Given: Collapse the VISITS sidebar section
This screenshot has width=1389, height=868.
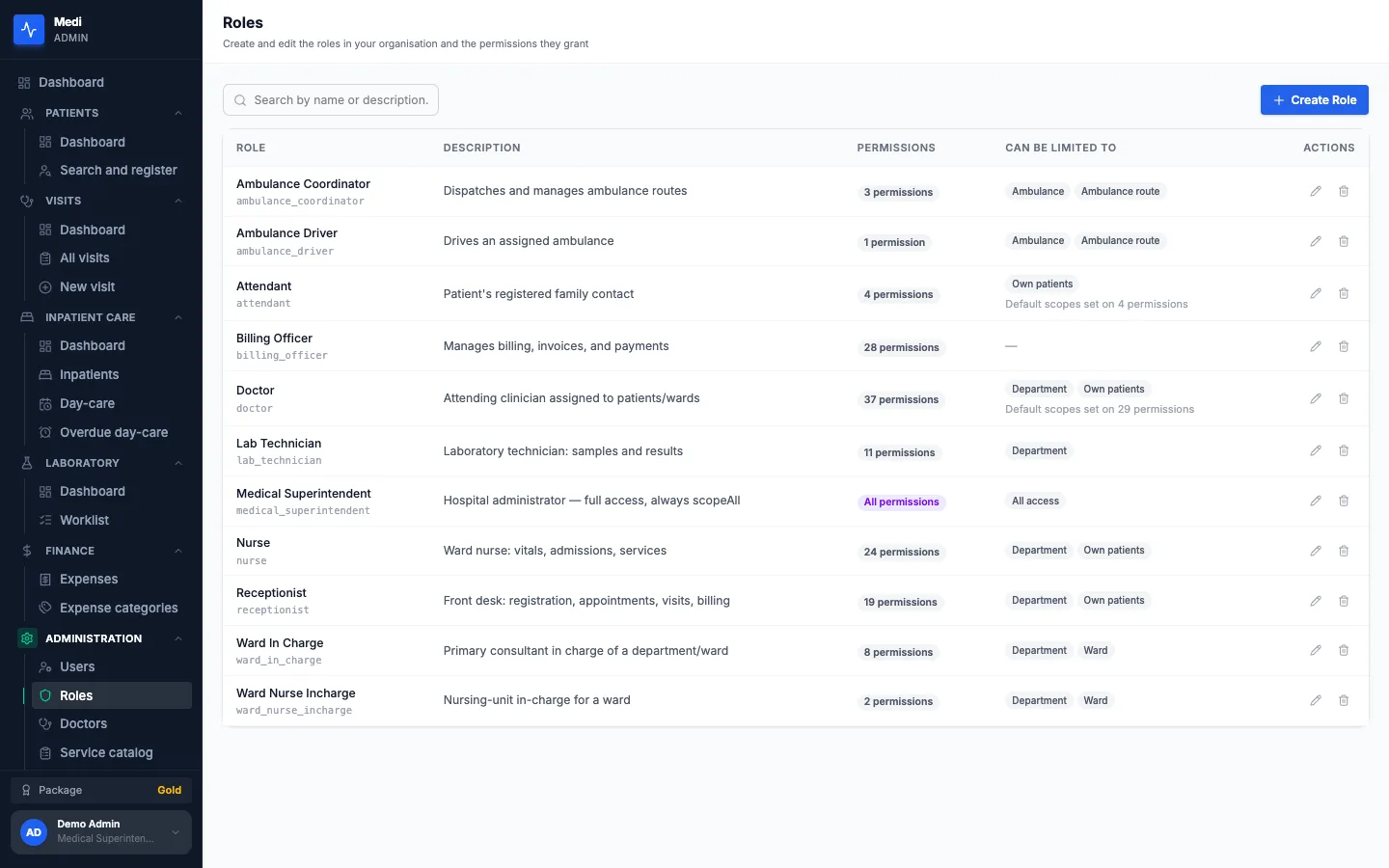Looking at the screenshot, I should pyautogui.click(x=178, y=201).
